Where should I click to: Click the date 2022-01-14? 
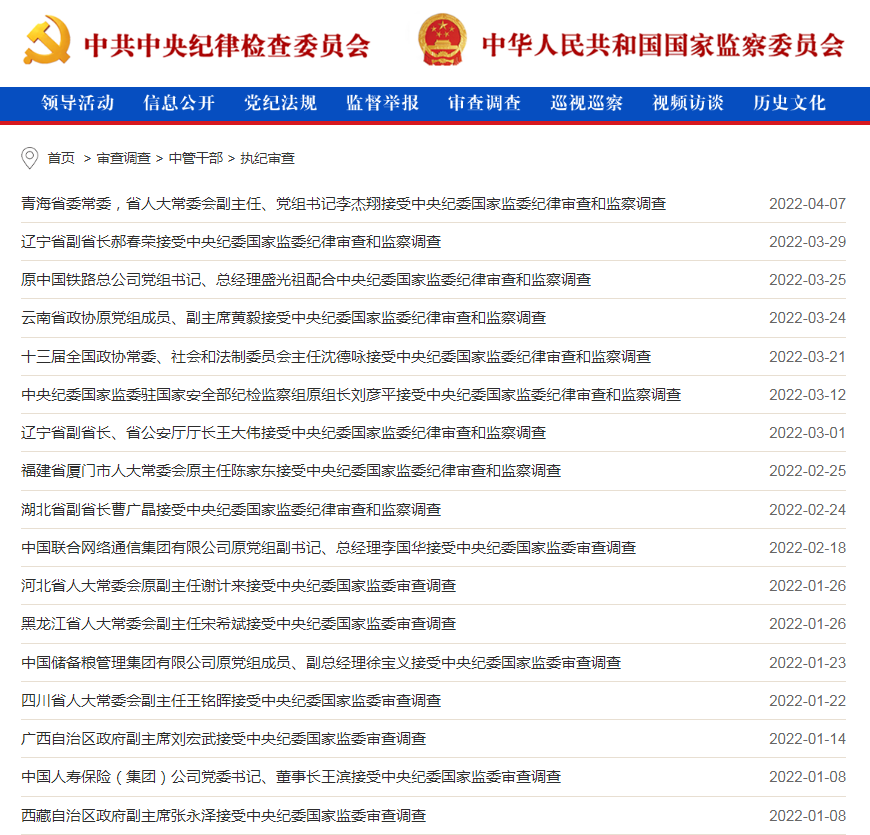807,739
